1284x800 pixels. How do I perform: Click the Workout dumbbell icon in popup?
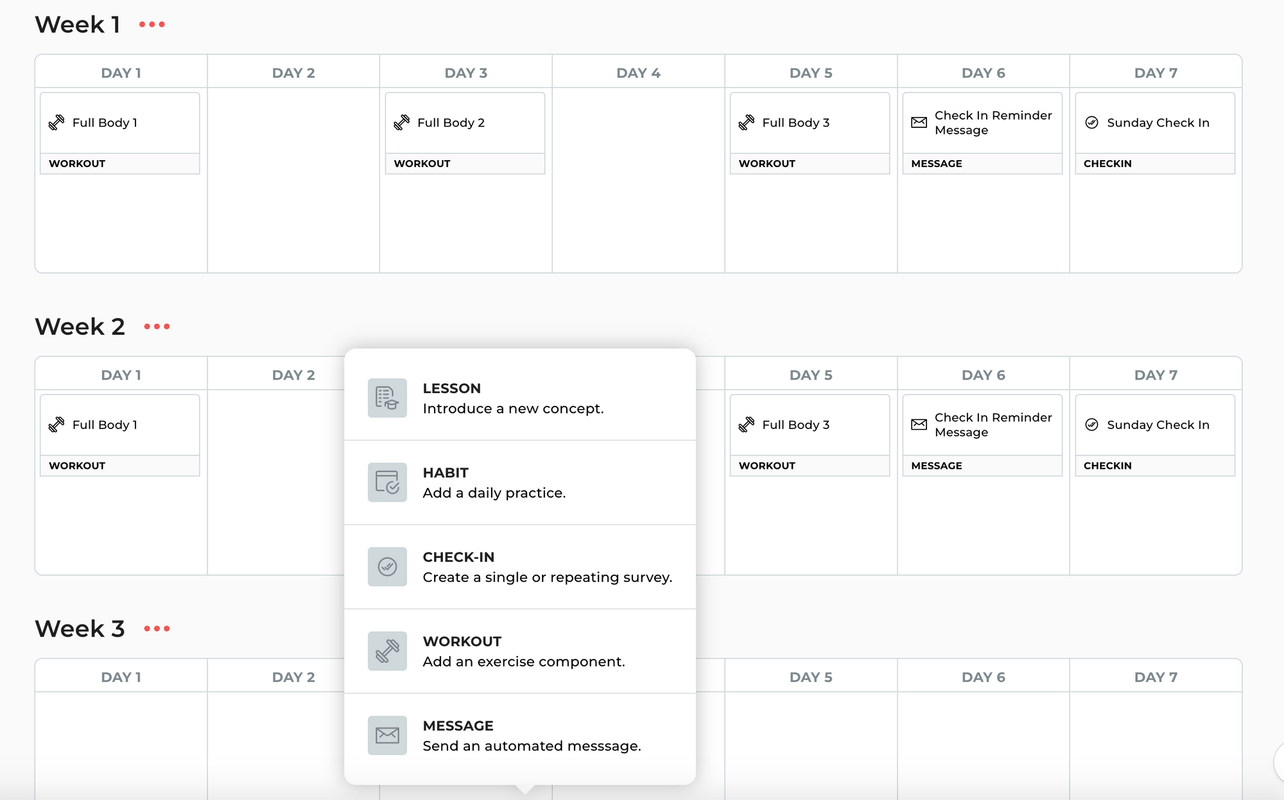387,651
